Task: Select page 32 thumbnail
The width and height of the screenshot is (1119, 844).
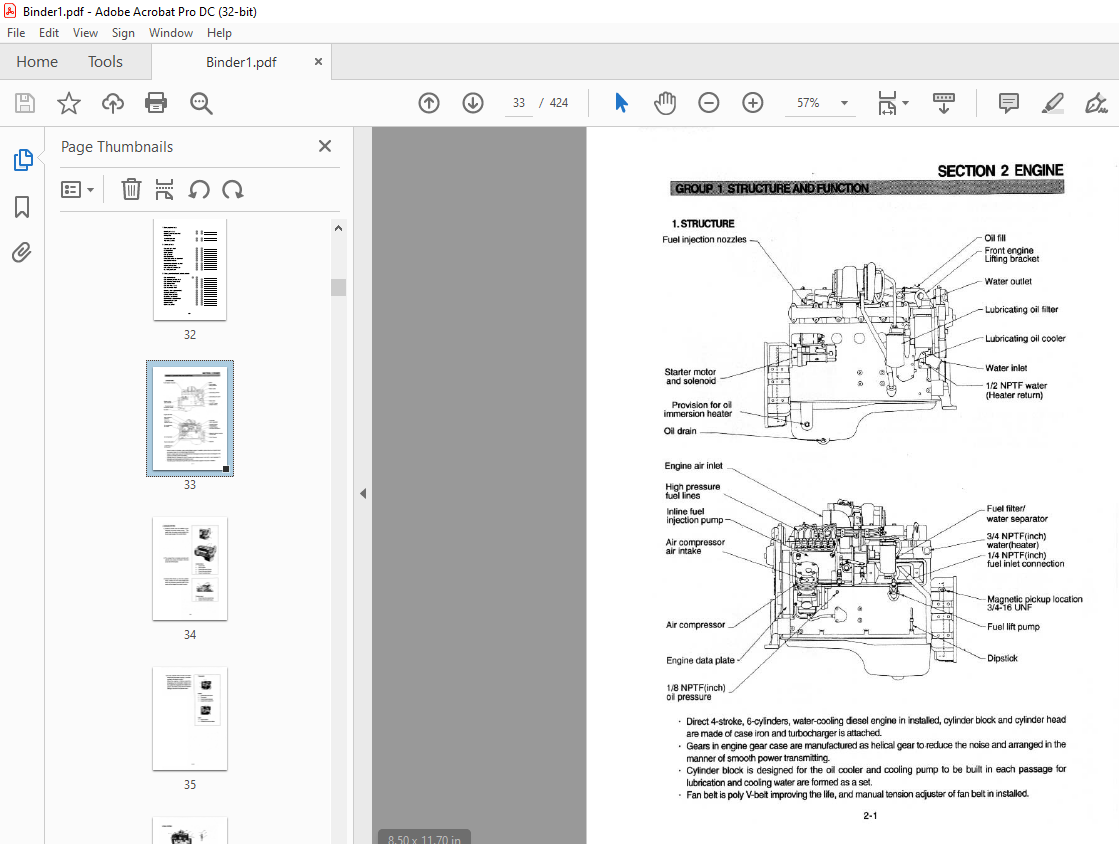Action: (190, 270)
